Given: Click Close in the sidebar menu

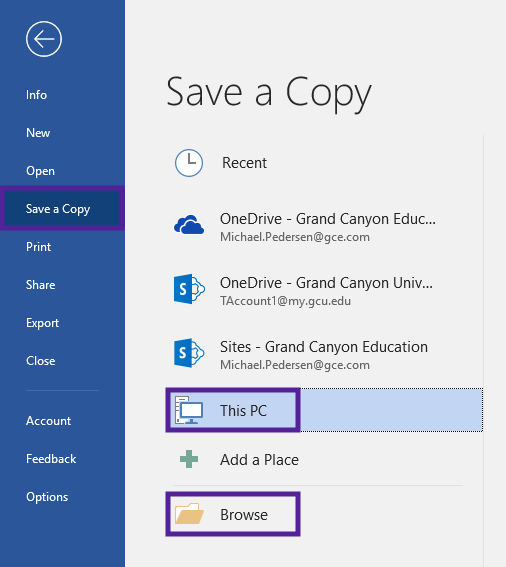Looking at the screenshot, I should coord(41,361).
